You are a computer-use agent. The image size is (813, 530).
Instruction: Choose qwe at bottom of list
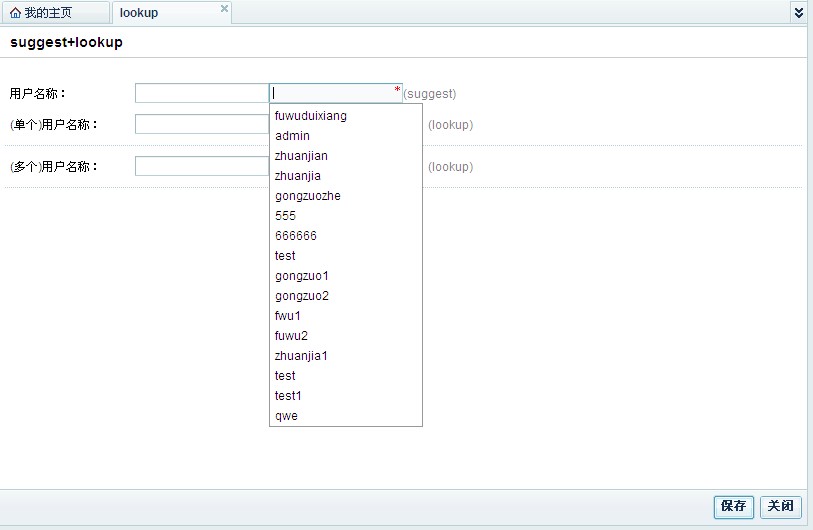[346, 416]
